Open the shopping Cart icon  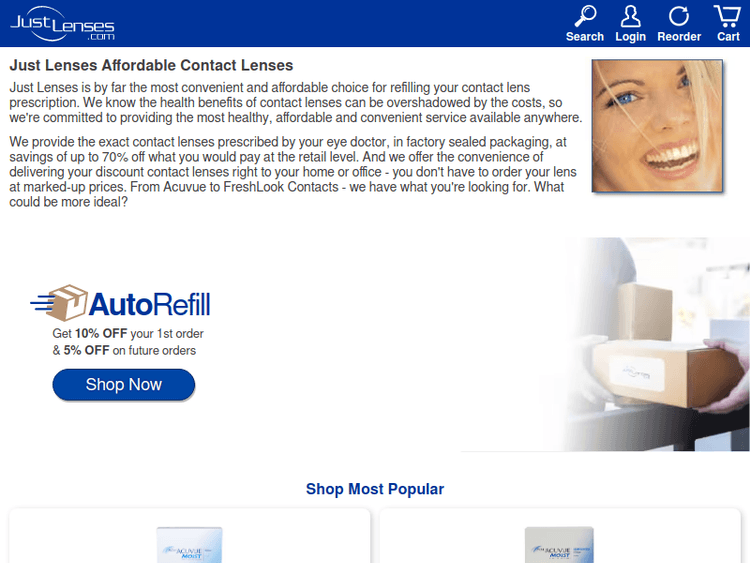[x=728, y=16]
